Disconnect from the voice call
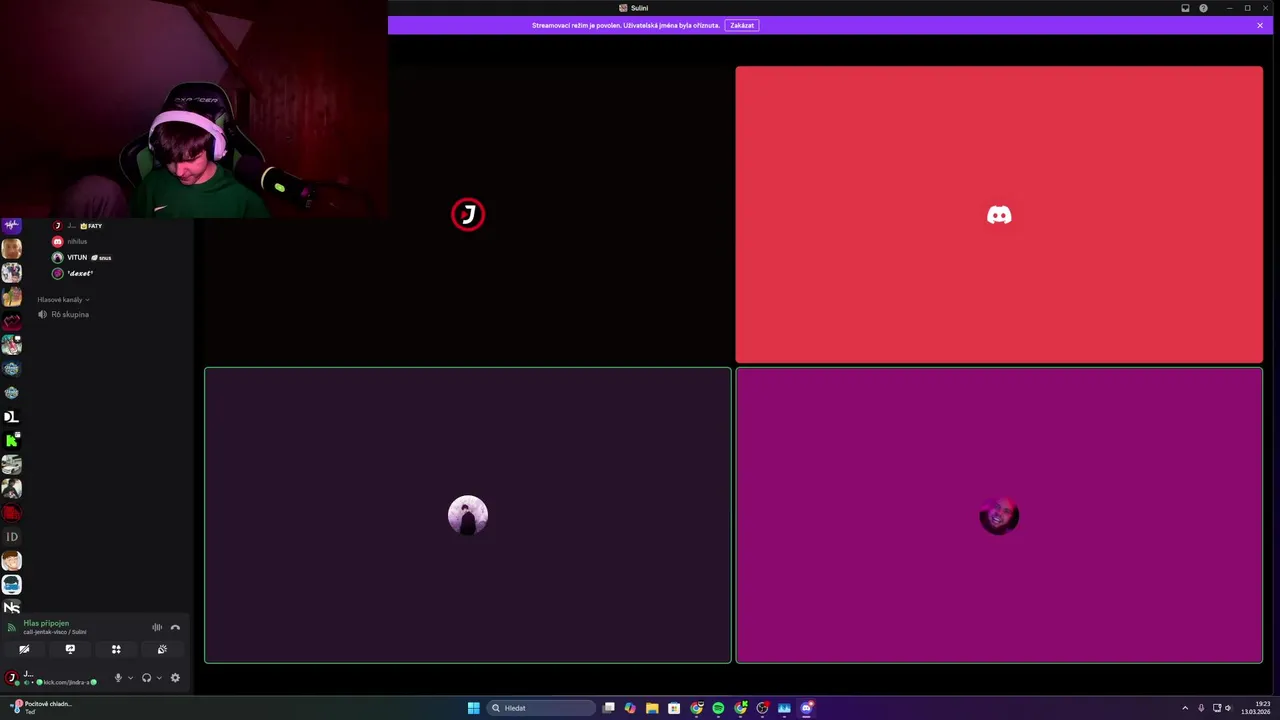 pos(175,627)
